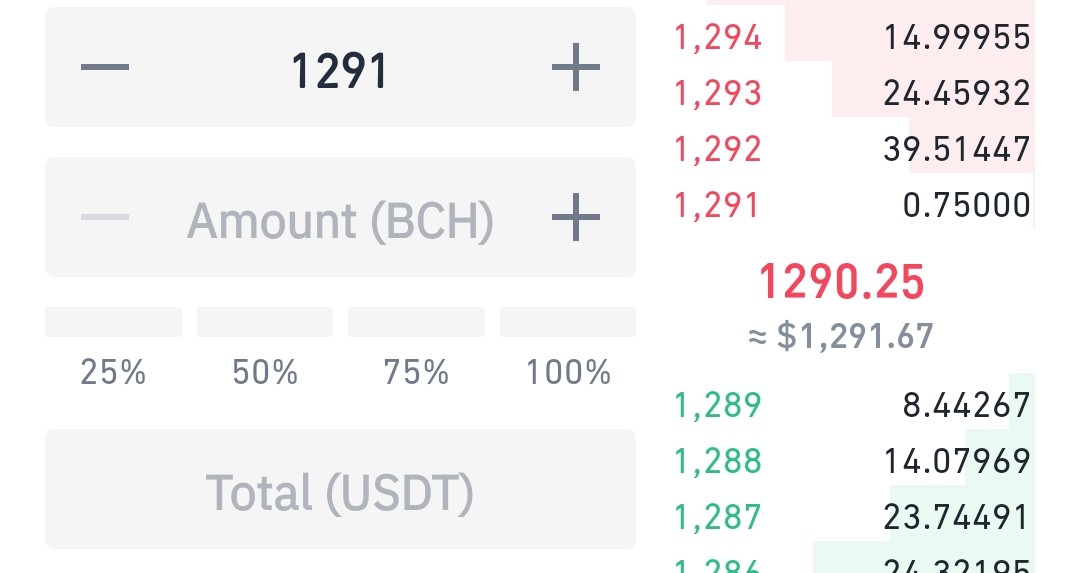This screenshot has width=1080, height=573.
Task: Click the ≈ $1,291.67 converted price
Action: coord(841,336)
